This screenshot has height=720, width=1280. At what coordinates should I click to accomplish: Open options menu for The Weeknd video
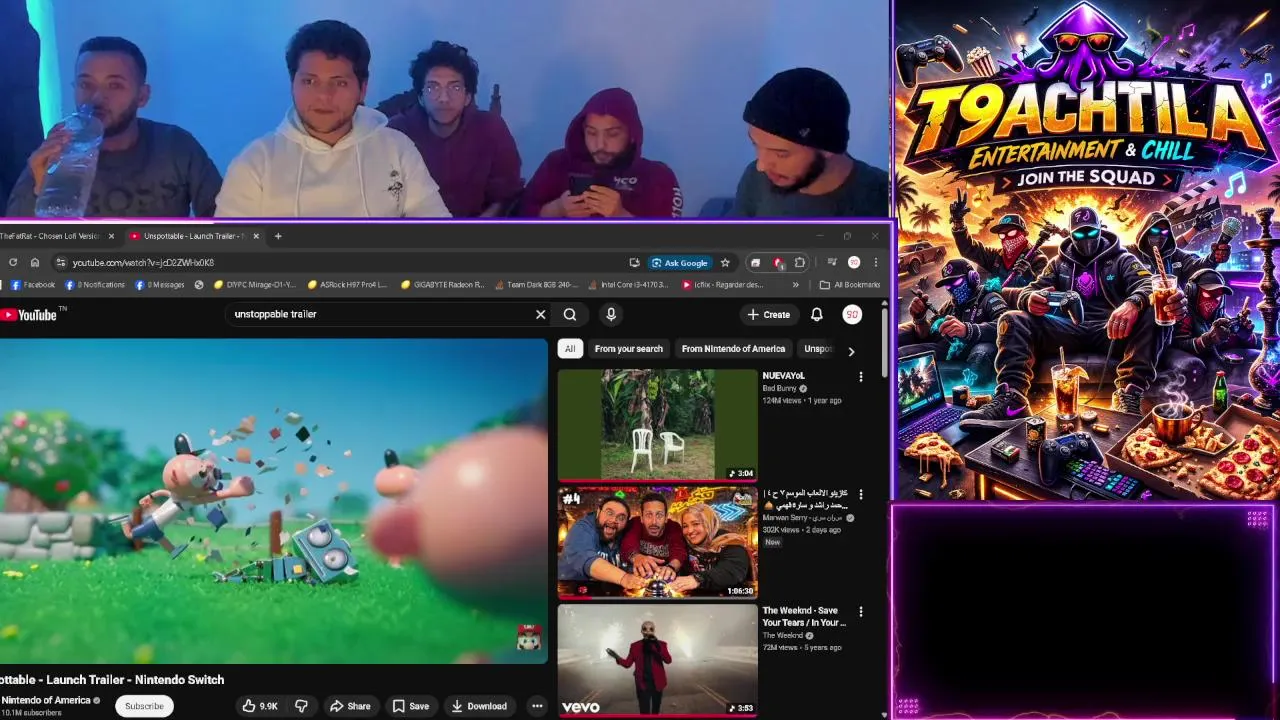(x=861, y=611)
